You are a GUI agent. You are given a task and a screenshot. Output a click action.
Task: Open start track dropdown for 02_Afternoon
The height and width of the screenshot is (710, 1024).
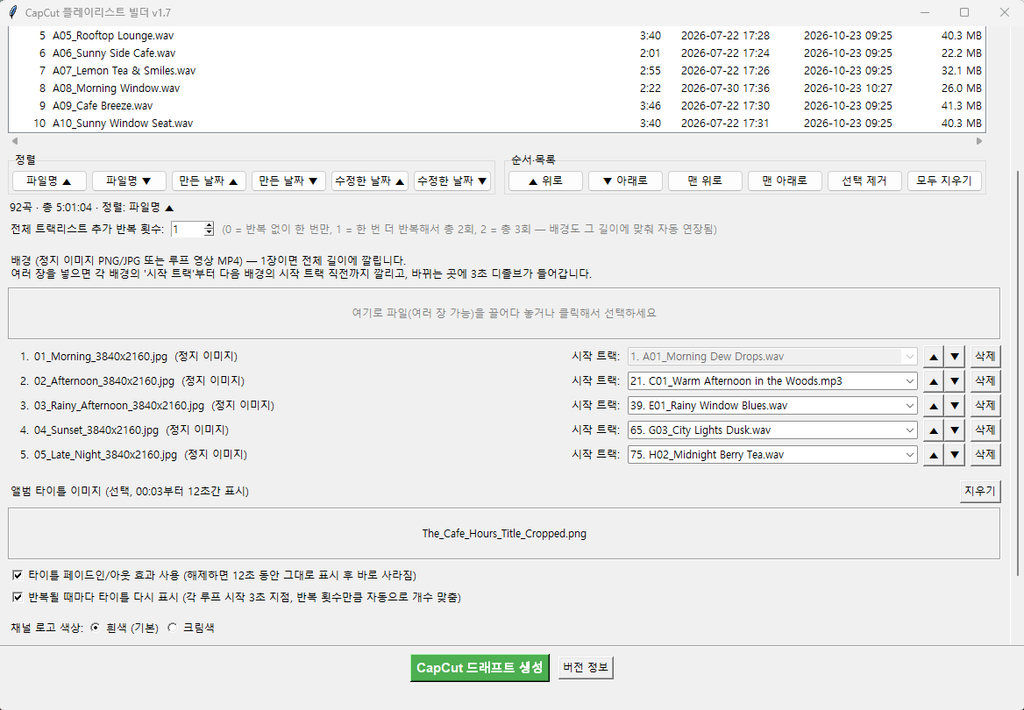tap(773, 381)
